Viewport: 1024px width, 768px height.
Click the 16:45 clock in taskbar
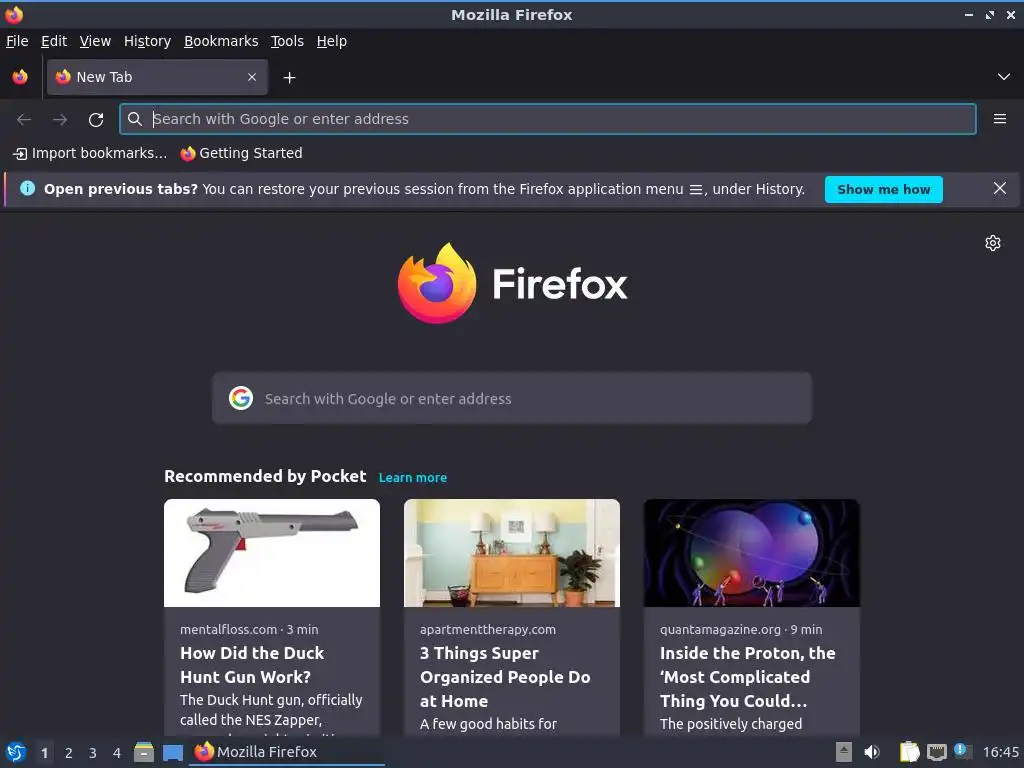1000,752
